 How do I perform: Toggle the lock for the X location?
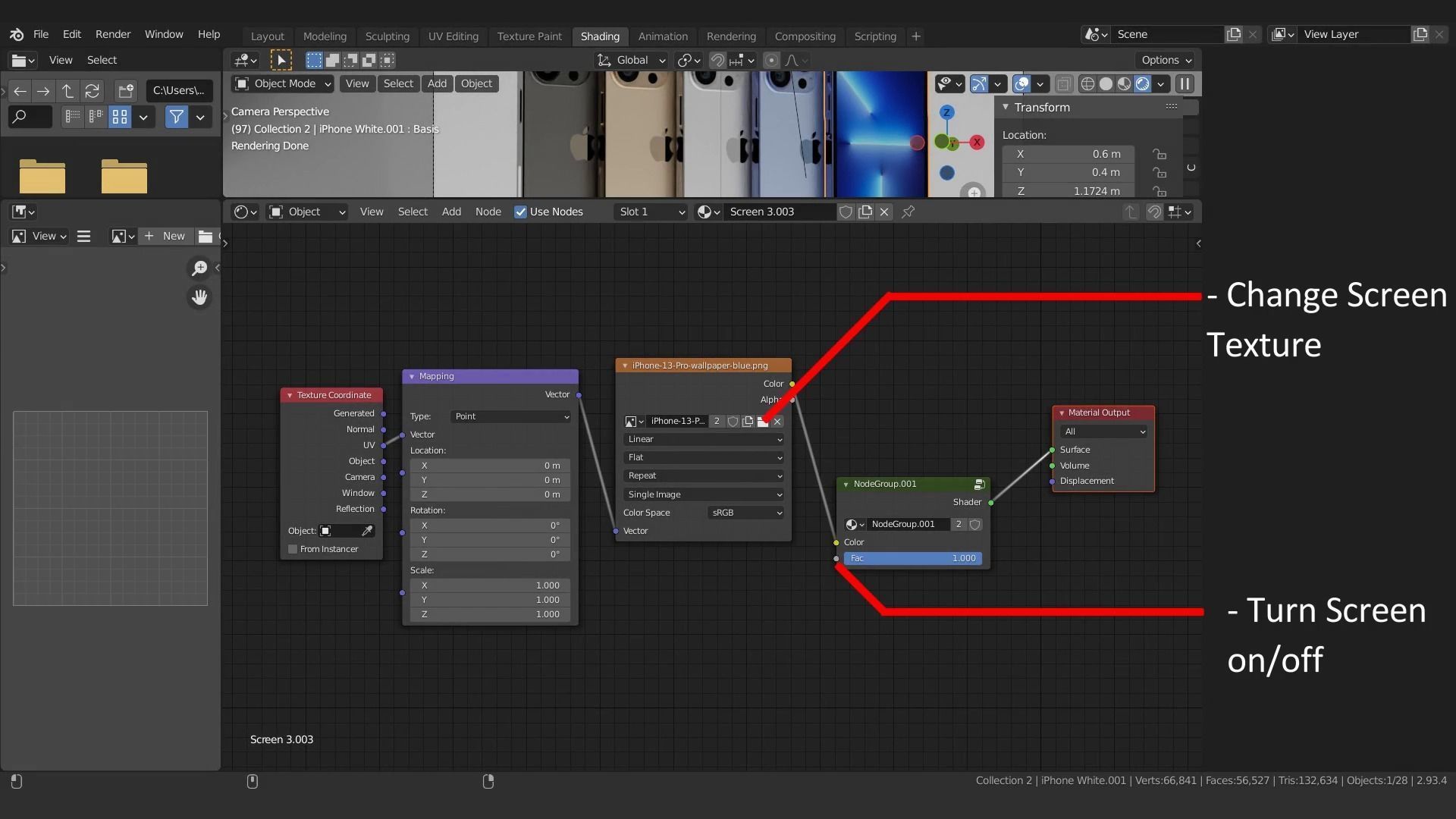(1159, 154)
